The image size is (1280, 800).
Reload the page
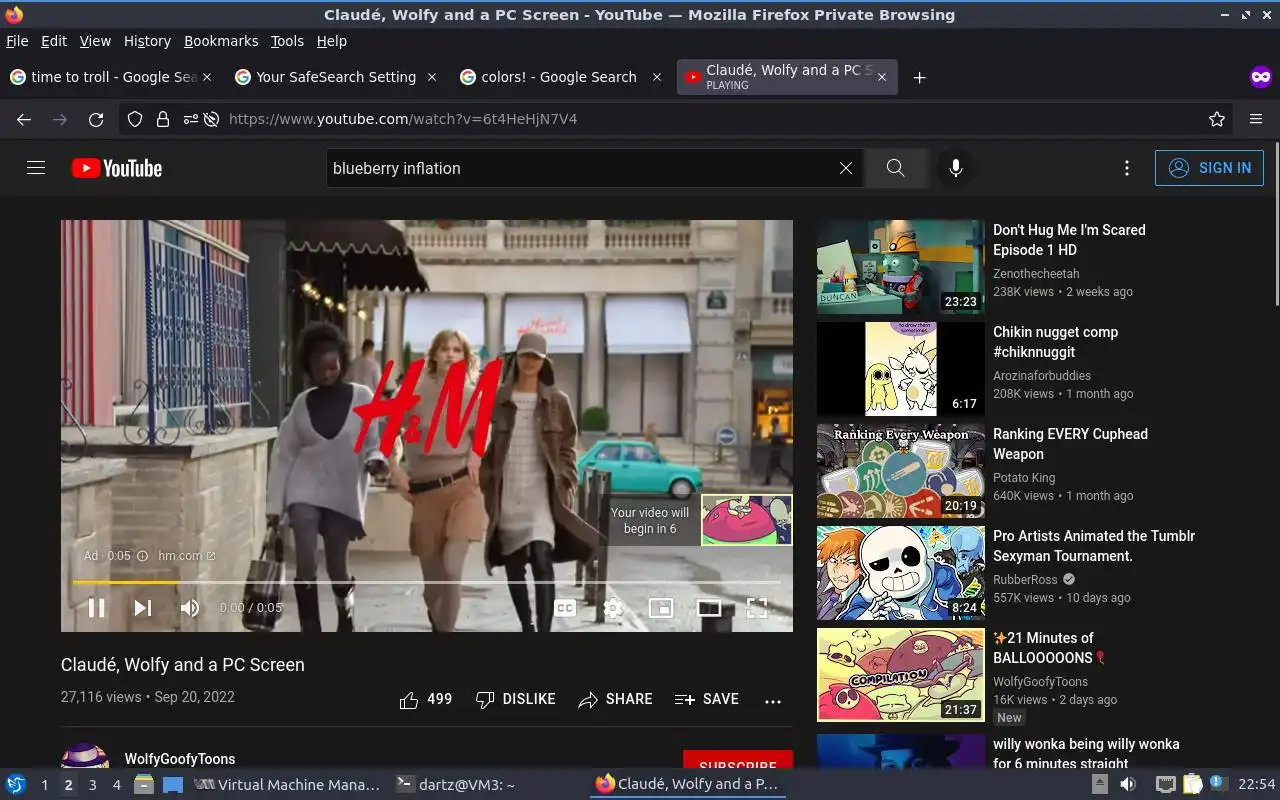coord(96,119)
